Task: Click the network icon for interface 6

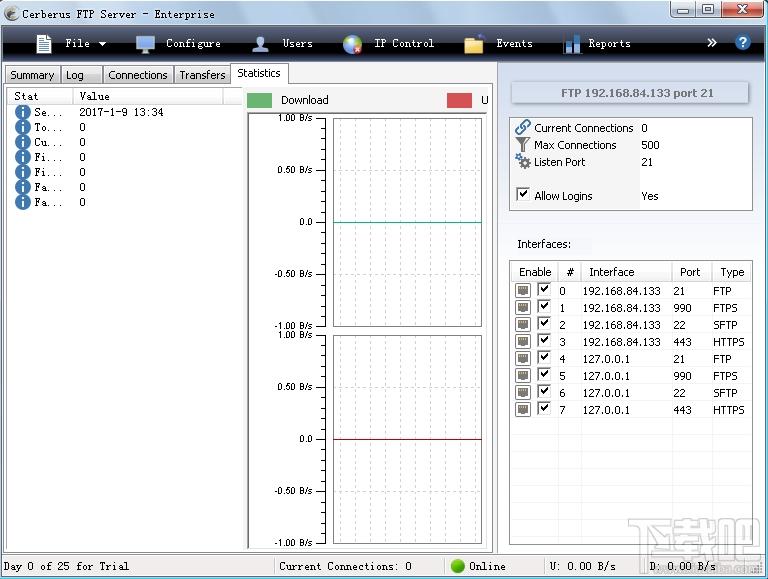Action: tap(523, 392)
